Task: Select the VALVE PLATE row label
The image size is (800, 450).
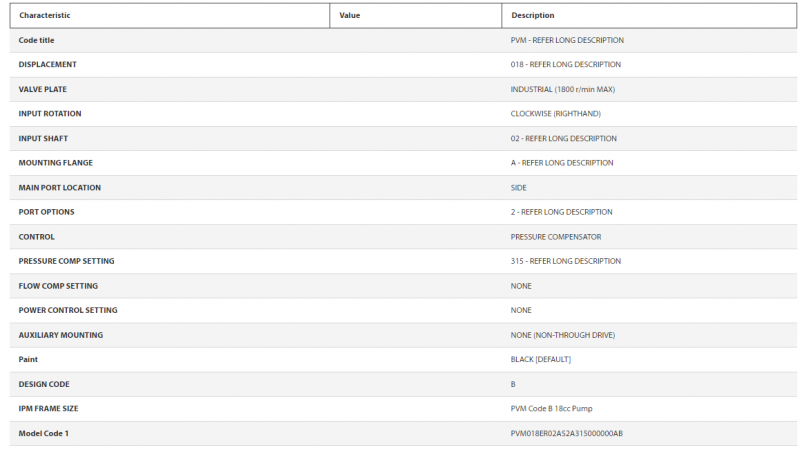Action: click(43, 89)
